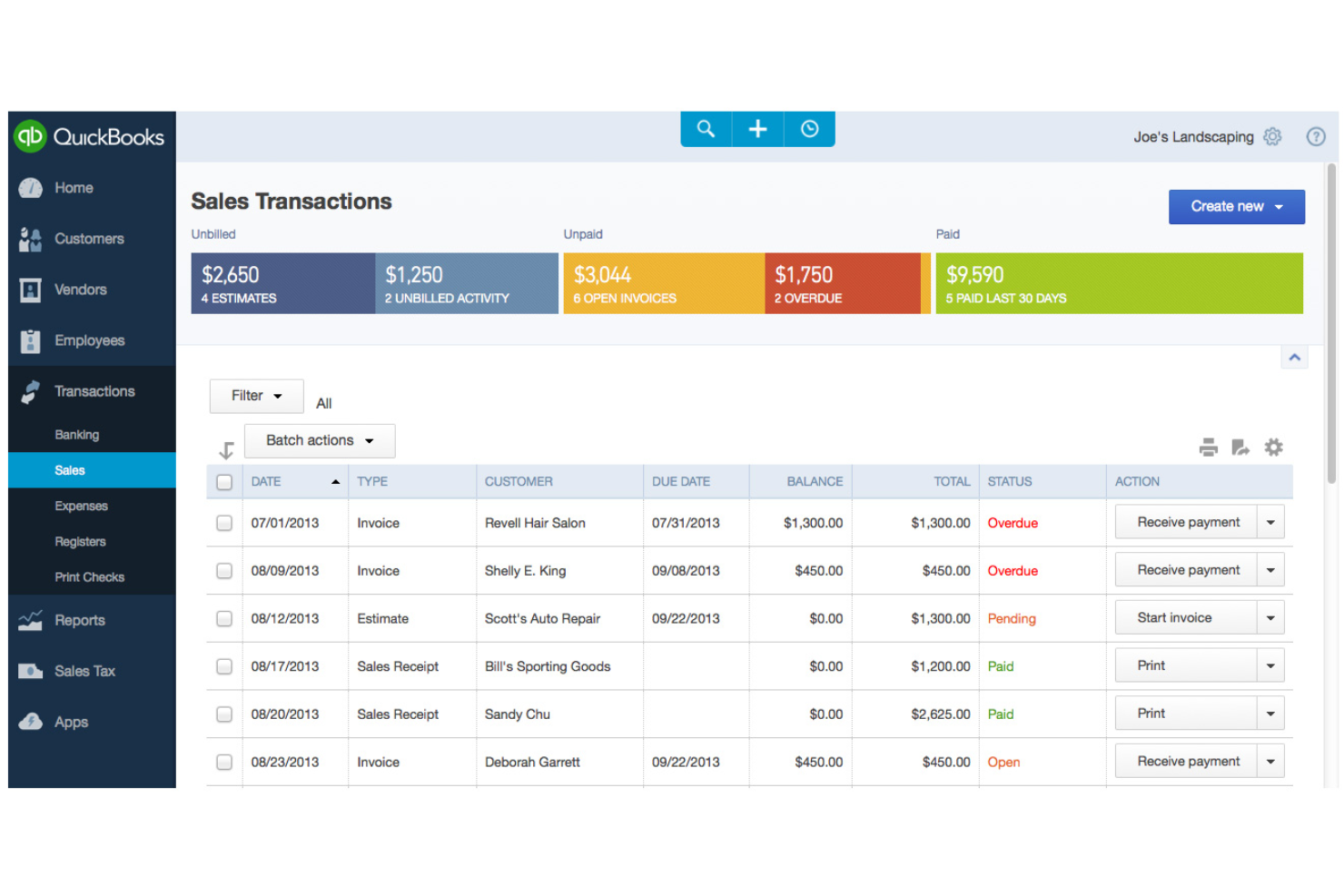Open recent transactions clock icon
1344x896 pixels.
[809, 129]
